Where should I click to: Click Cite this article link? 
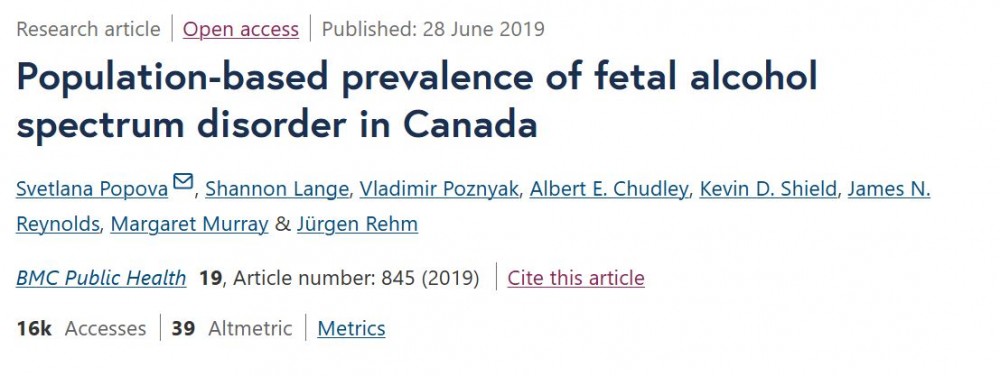point(576,278)
